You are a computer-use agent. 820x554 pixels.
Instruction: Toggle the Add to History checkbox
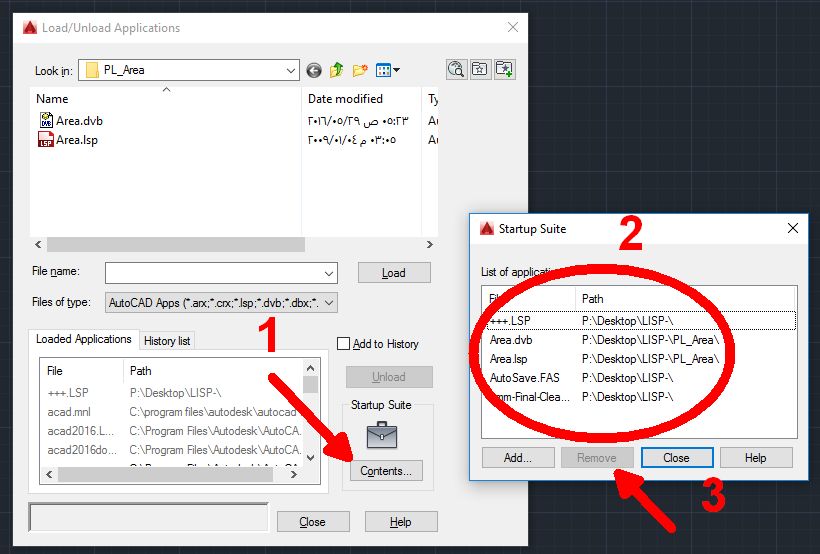tap(344, 344)
